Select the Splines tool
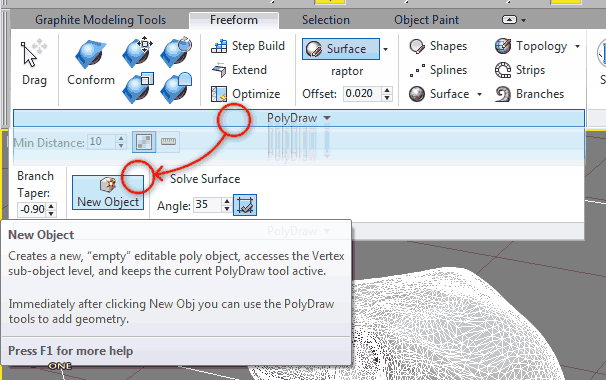 [x=438, y=70]
